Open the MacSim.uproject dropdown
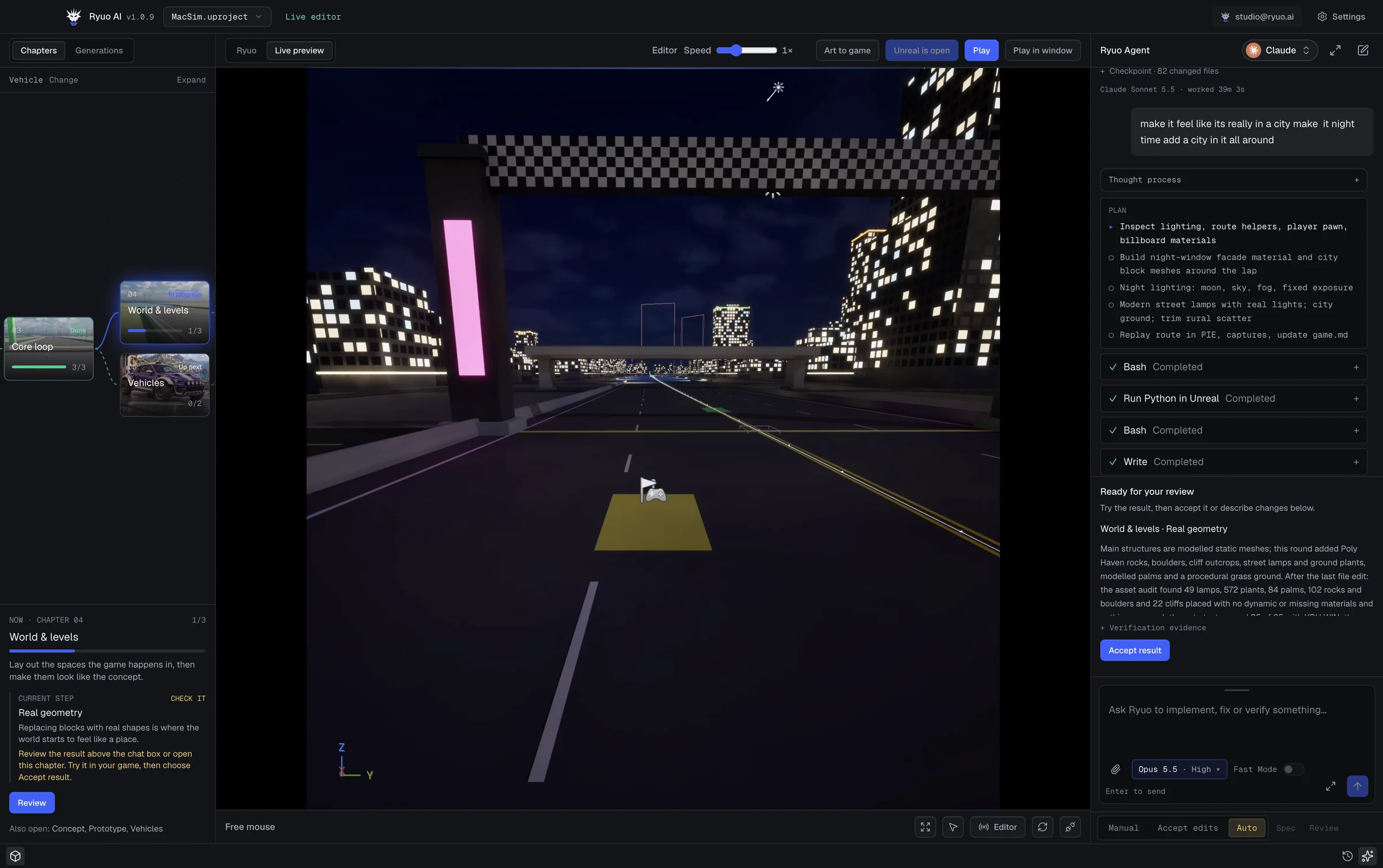 tap(217, 17)
